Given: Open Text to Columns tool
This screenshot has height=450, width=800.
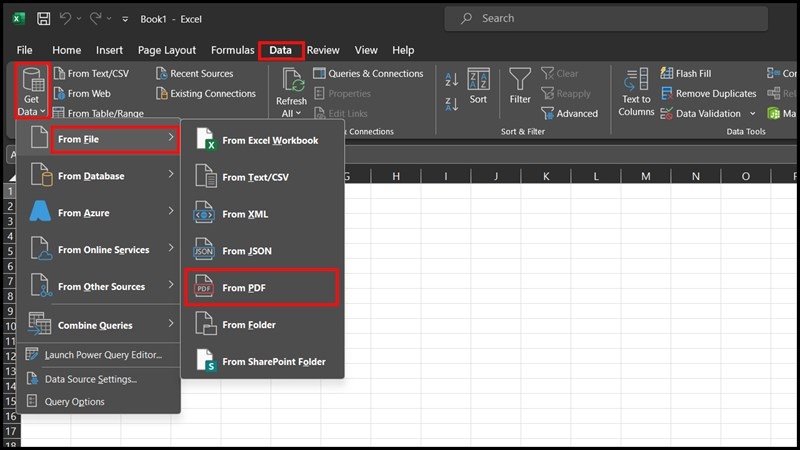Looking at the screenshot, I should [x=636, y=92].
